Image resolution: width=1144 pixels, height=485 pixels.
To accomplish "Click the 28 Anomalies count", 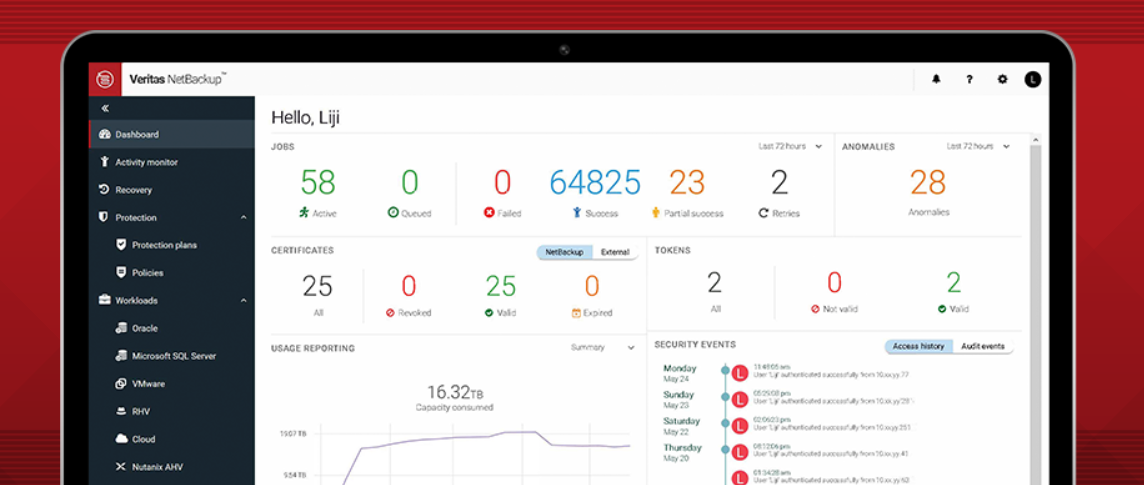I will coord(928,183).
